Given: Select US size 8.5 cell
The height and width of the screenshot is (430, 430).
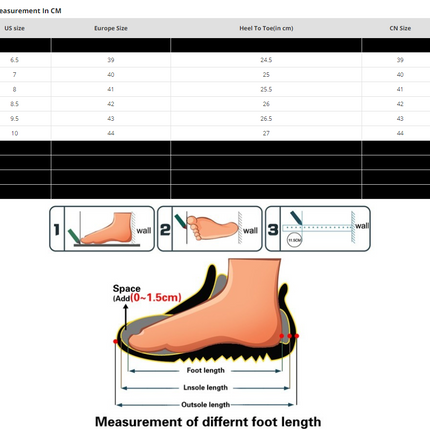Looking at the screenshot, I should point(14,104).
